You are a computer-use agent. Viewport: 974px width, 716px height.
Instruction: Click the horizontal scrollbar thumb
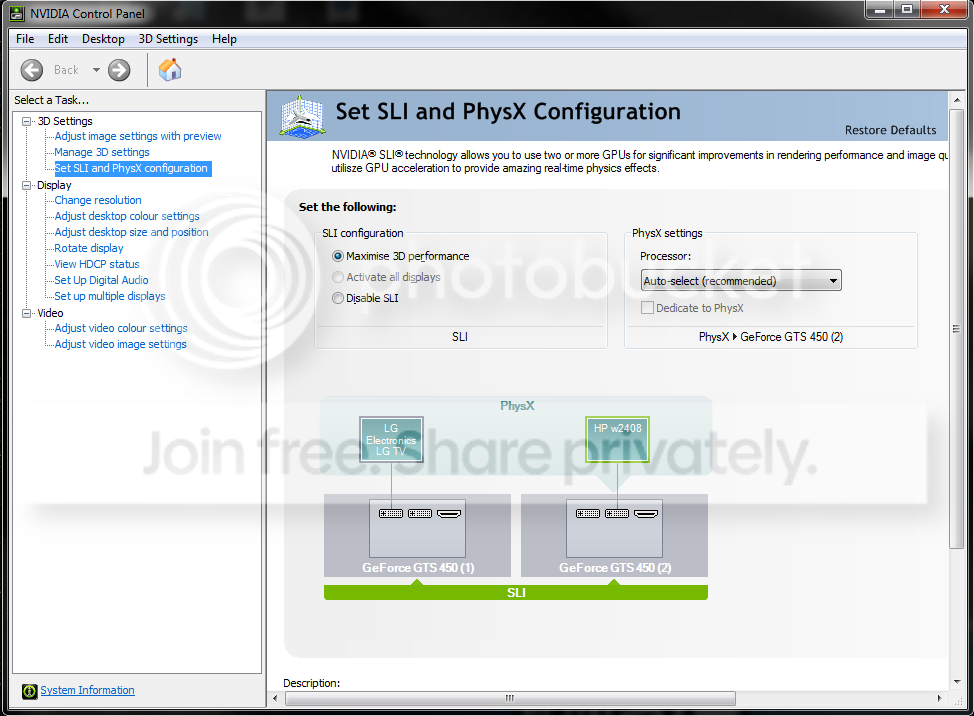coord(510,699)
